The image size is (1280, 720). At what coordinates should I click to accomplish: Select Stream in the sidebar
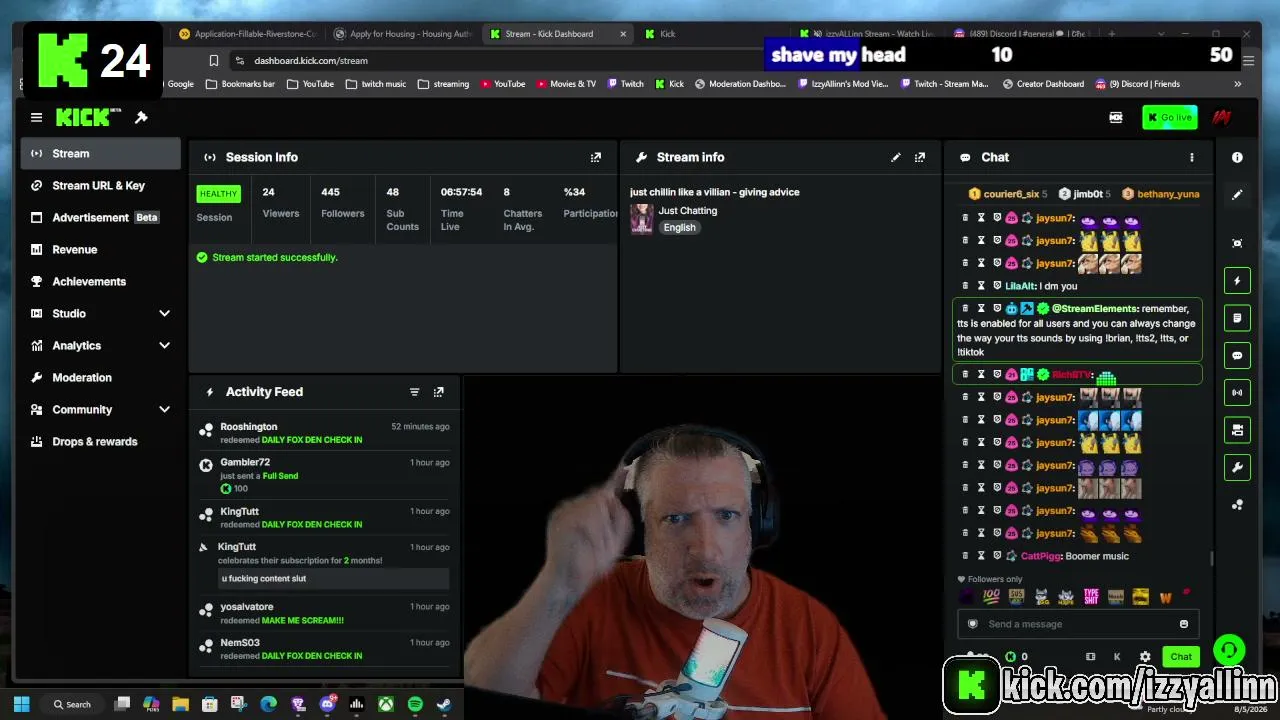(x=100, y=154)
